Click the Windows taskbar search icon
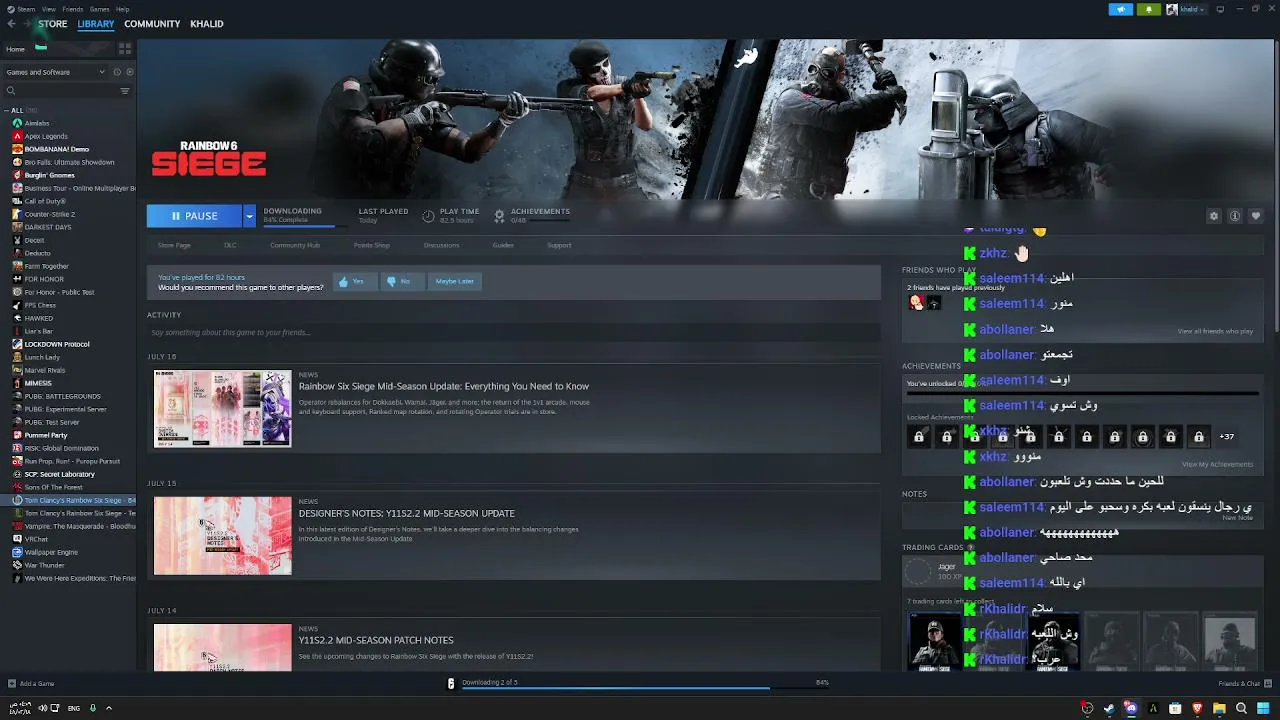Viewport: 1280px width, 720px height. coord(1241,708)
